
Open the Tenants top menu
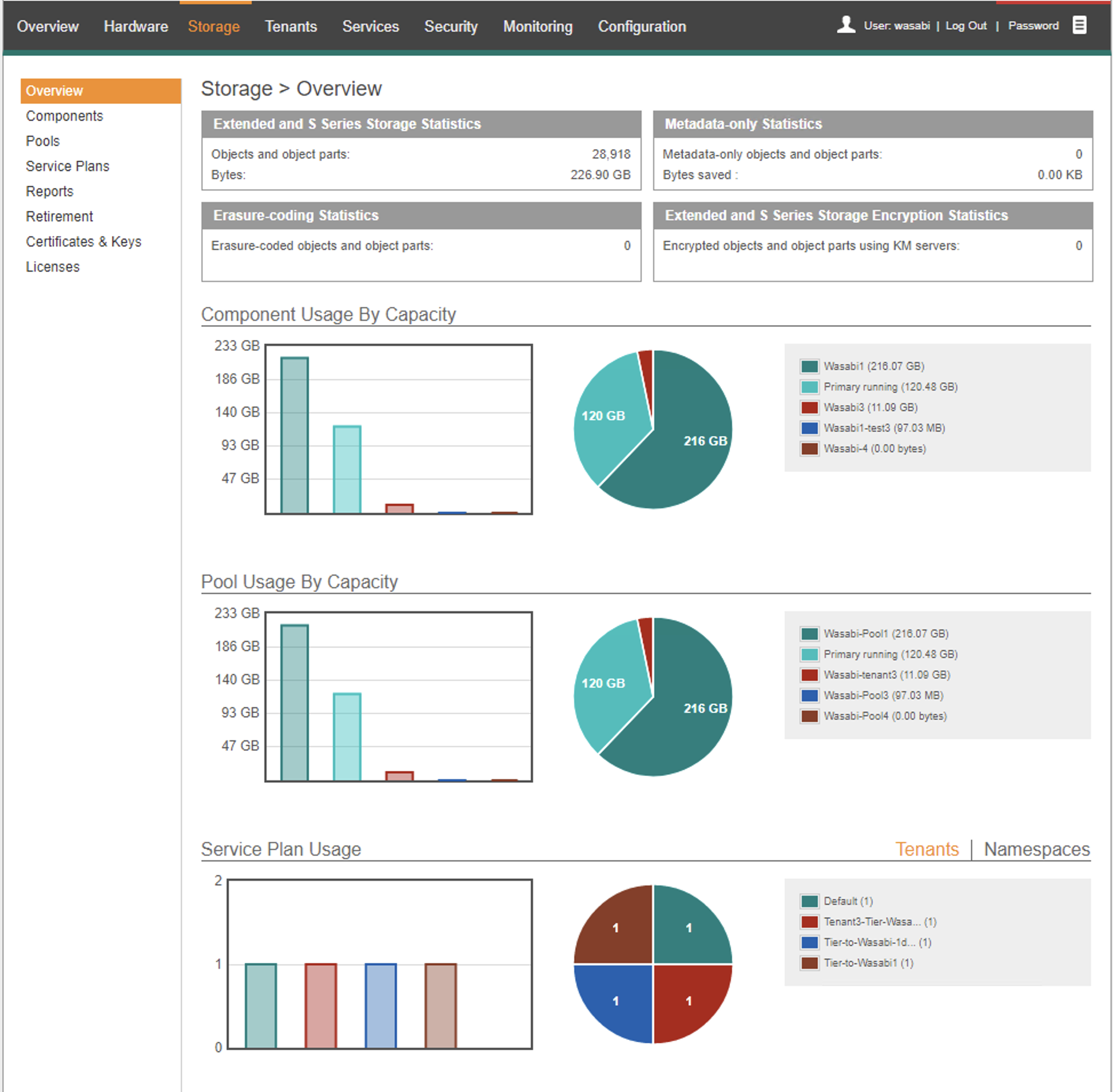[291, 26]
